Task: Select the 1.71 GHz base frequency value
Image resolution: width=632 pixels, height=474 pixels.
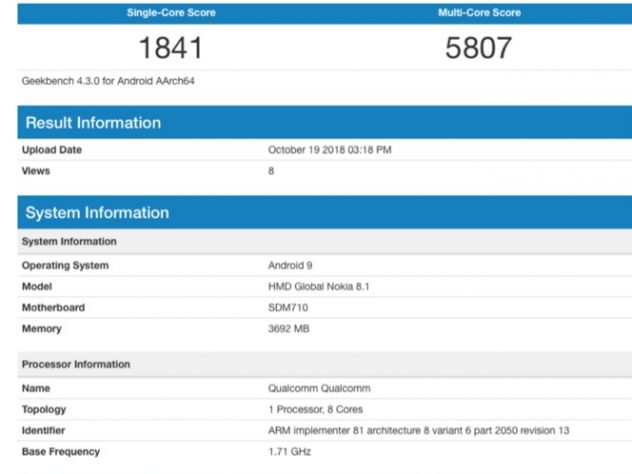Action: pos(291,452)
